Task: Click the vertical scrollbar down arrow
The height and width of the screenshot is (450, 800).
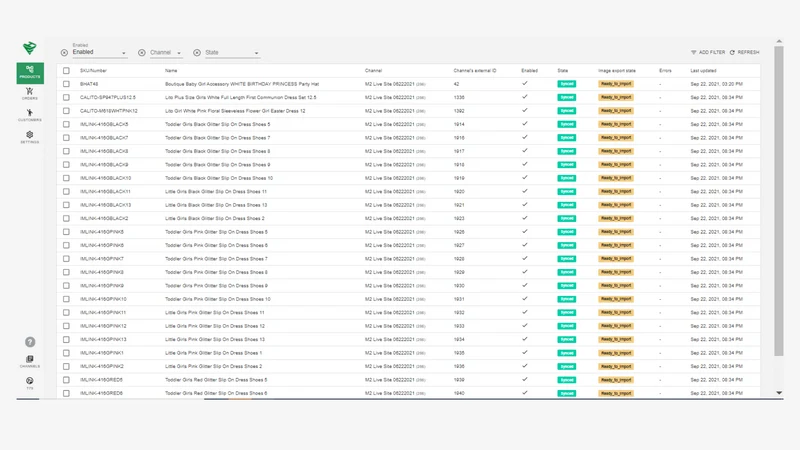Action: click(779, 393)
